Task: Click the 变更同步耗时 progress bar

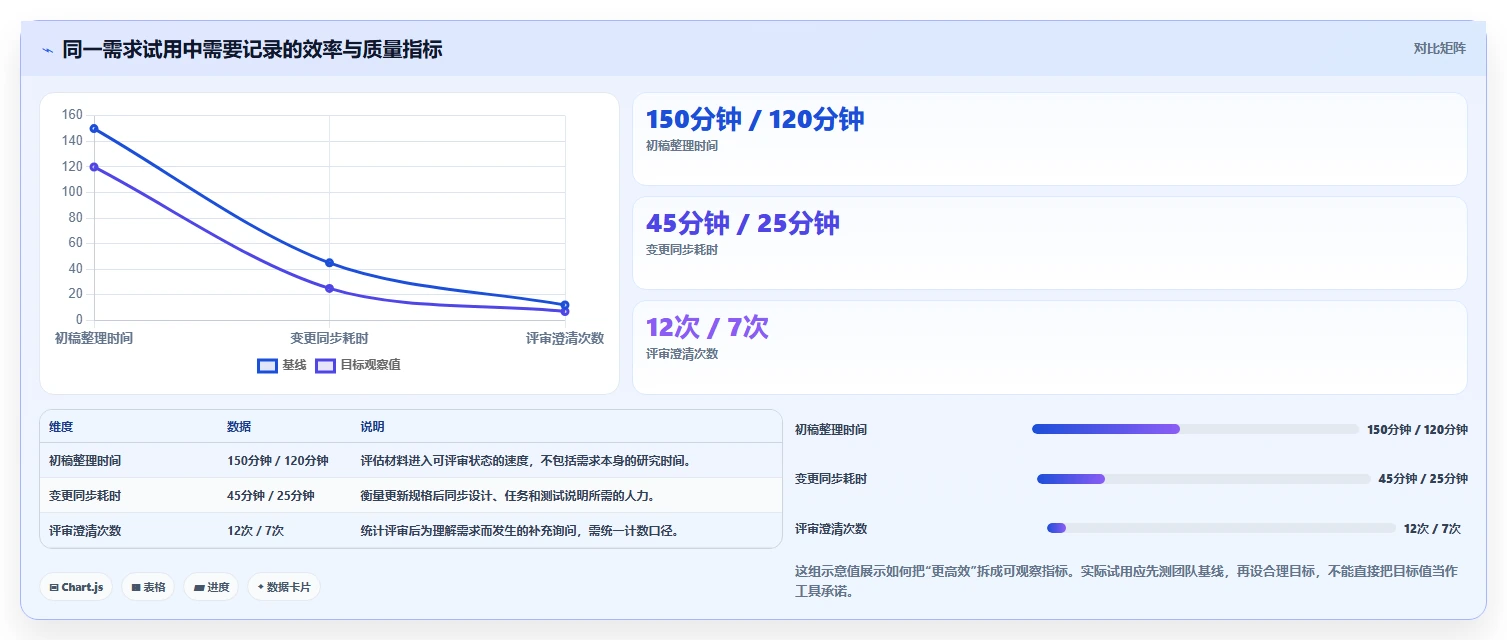Action: pos(1204,479)
